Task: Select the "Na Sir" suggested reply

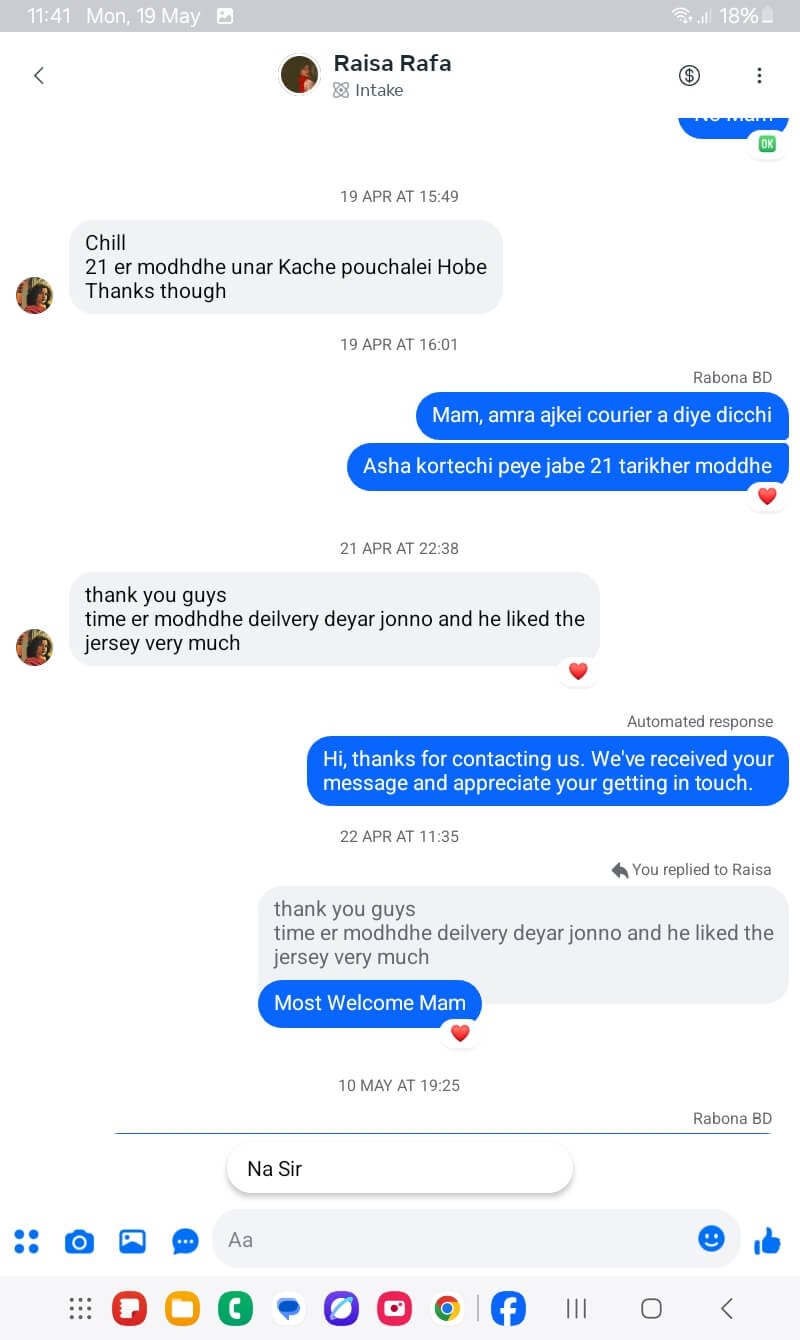Action: click(x=400, y=1169)
